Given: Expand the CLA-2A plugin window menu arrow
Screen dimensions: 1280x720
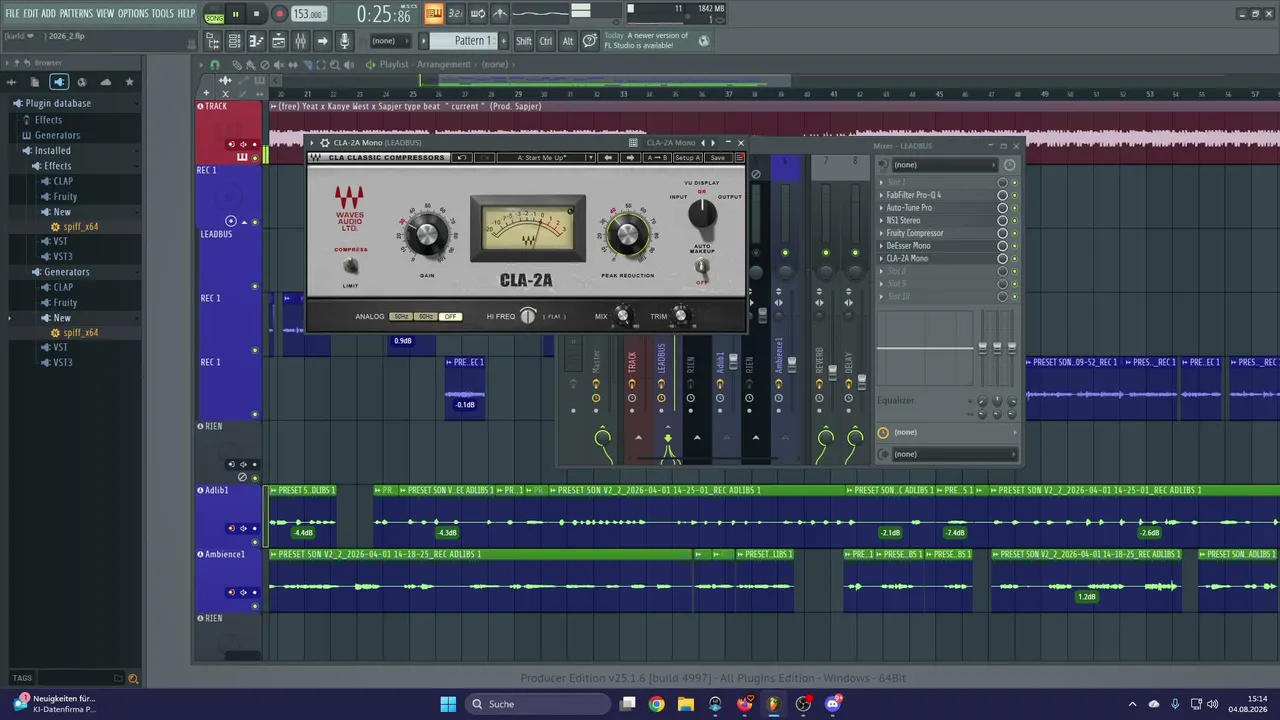Looking at the screenshot, I should 312,143.
